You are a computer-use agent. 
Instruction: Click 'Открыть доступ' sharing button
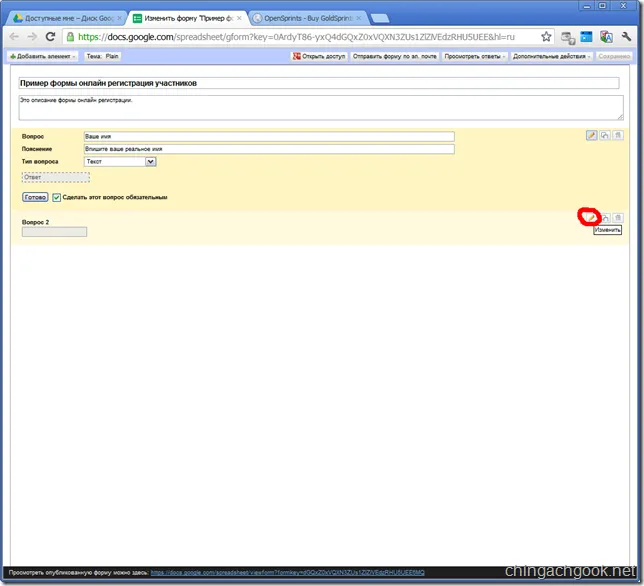319,56
